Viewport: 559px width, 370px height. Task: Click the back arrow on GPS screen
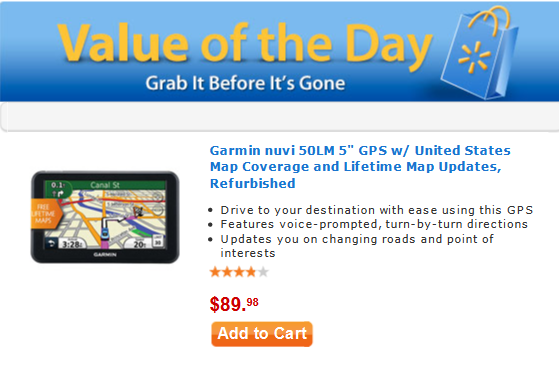[51, 243]
